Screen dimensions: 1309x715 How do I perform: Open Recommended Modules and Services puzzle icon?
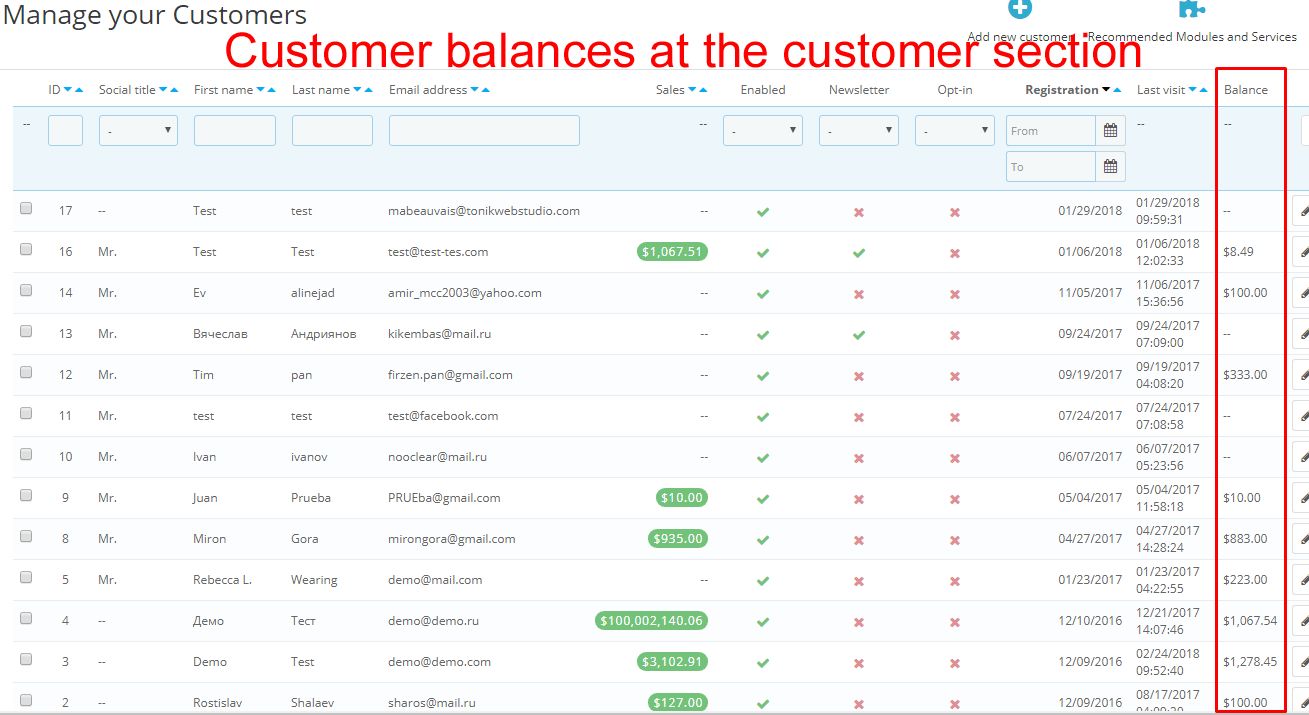(1191, 9)
